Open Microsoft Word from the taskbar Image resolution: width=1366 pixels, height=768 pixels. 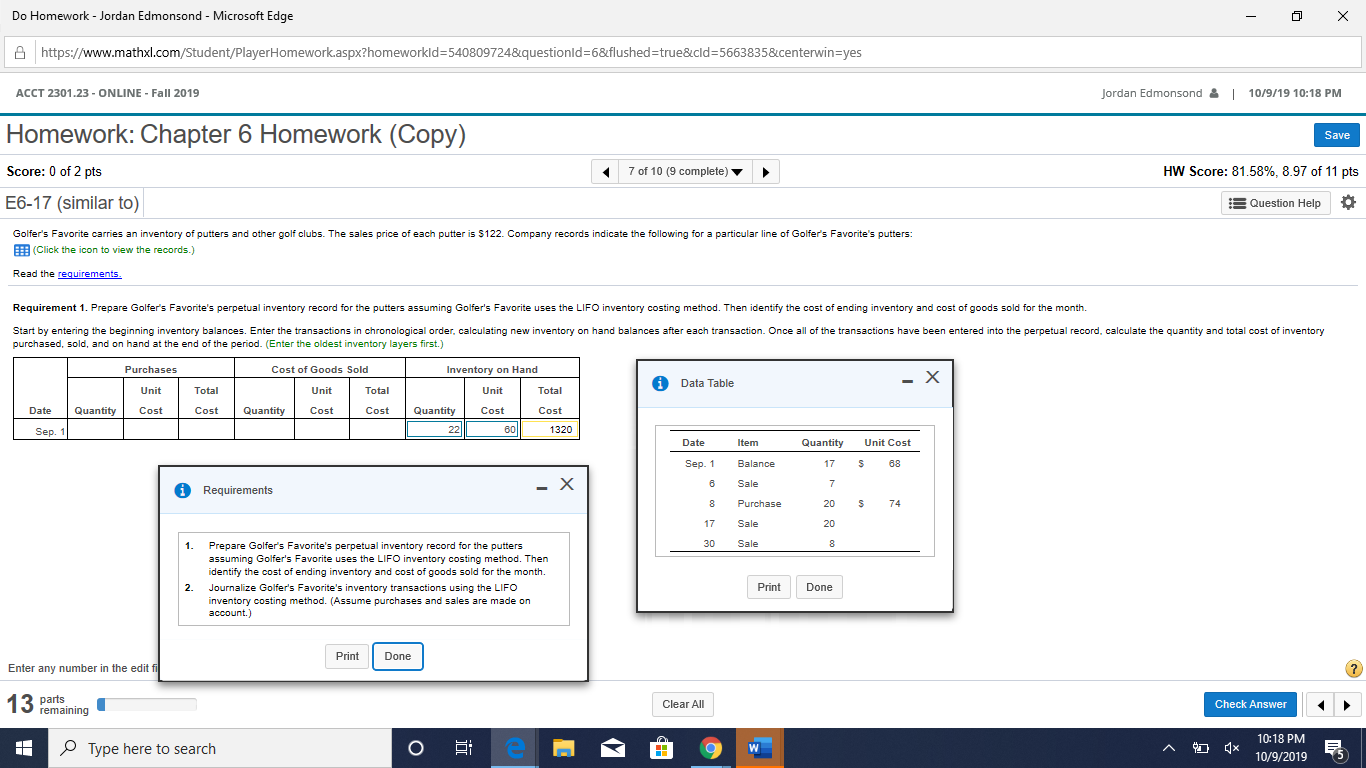click(x=760, y=747)
